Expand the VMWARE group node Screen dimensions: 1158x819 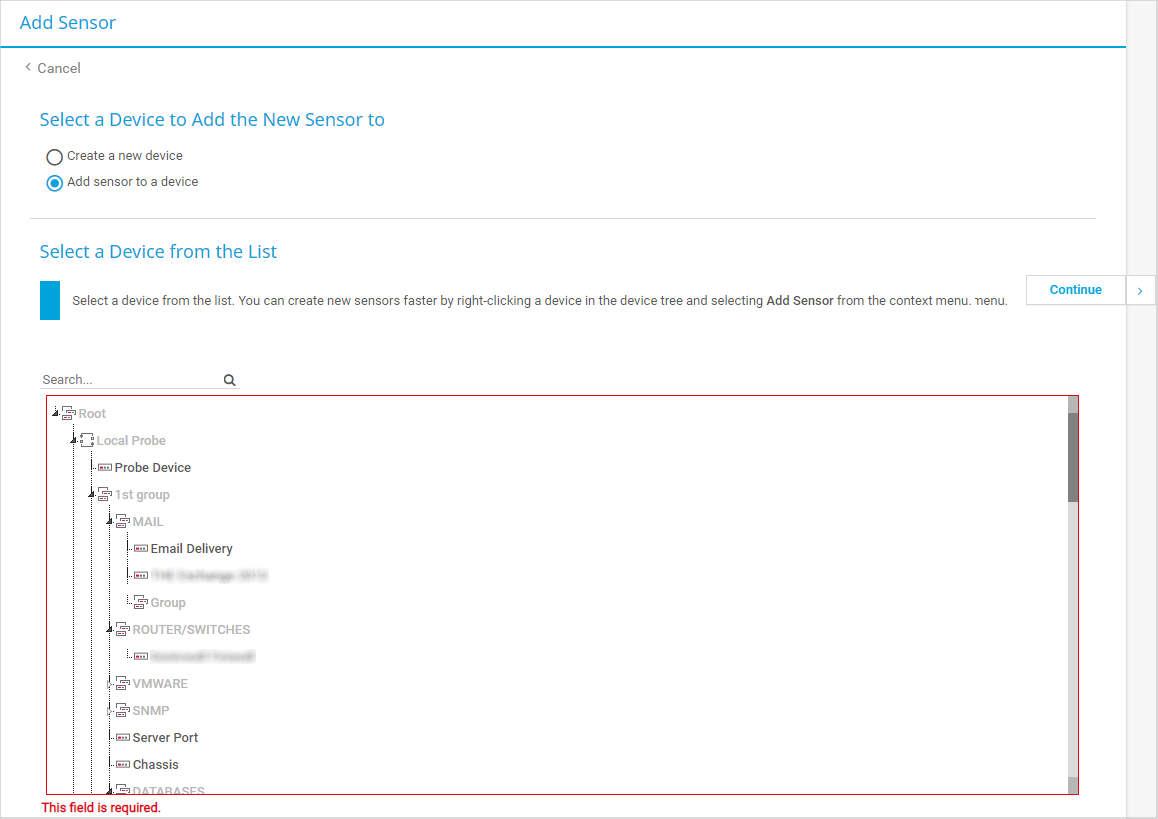coord(110,684)
